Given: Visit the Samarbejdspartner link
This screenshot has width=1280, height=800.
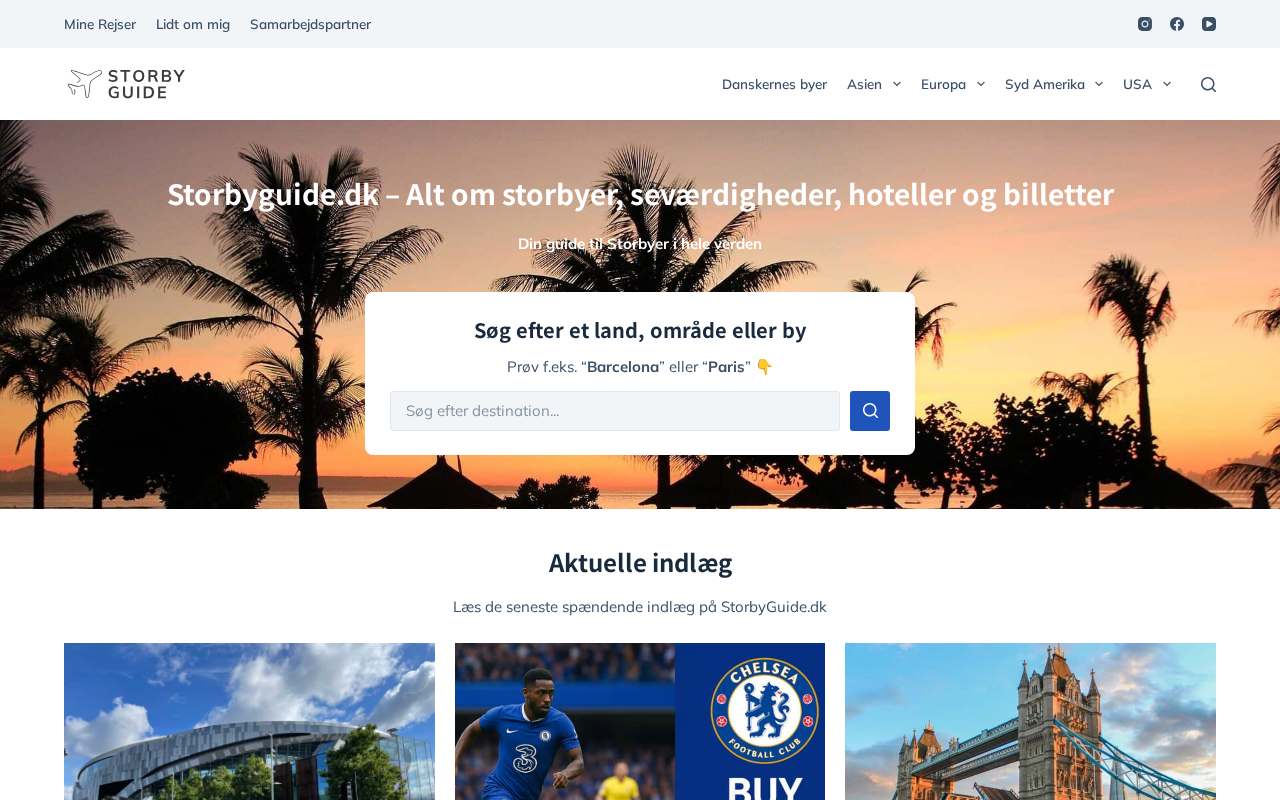Looking at the screenshot, I should tap(310, 24).
